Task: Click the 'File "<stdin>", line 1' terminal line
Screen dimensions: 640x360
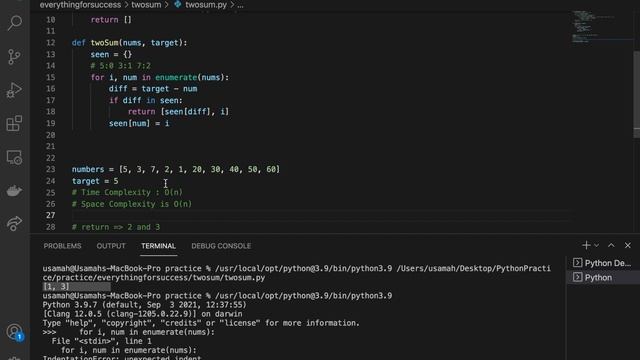Action: pyautogui.click(x=101, y=341)
